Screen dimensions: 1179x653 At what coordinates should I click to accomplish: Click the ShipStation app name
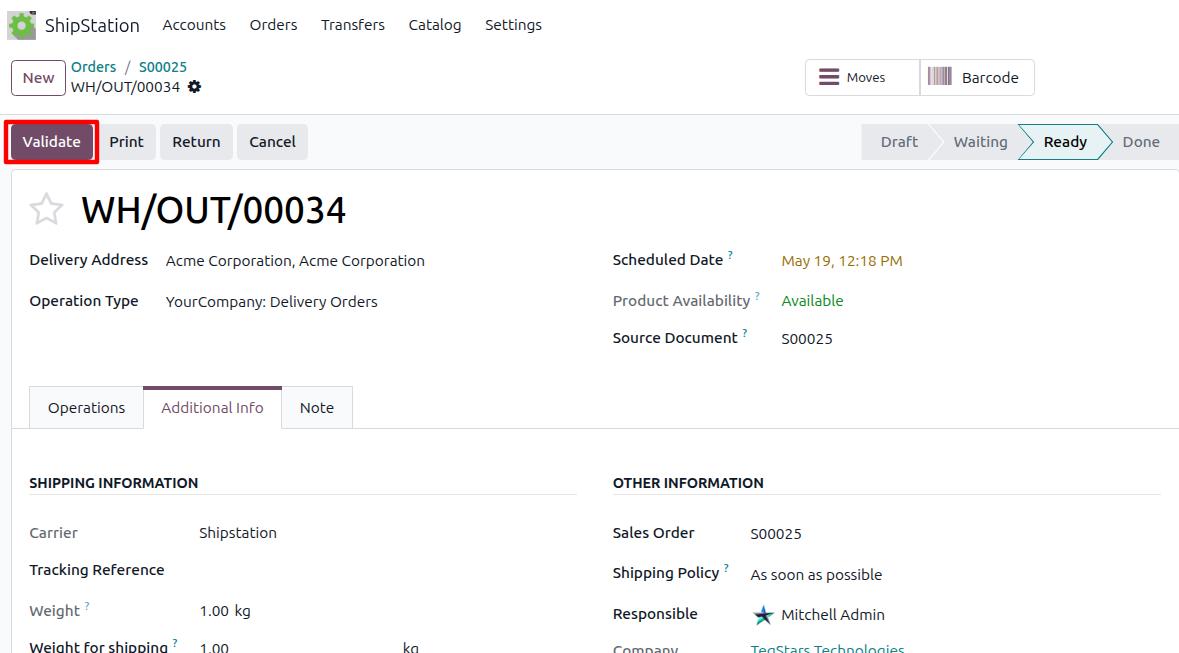92,25
